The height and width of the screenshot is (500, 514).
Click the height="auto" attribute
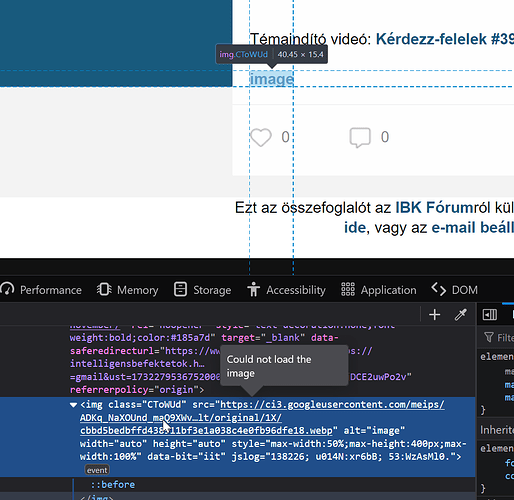(x=189, y=444)
